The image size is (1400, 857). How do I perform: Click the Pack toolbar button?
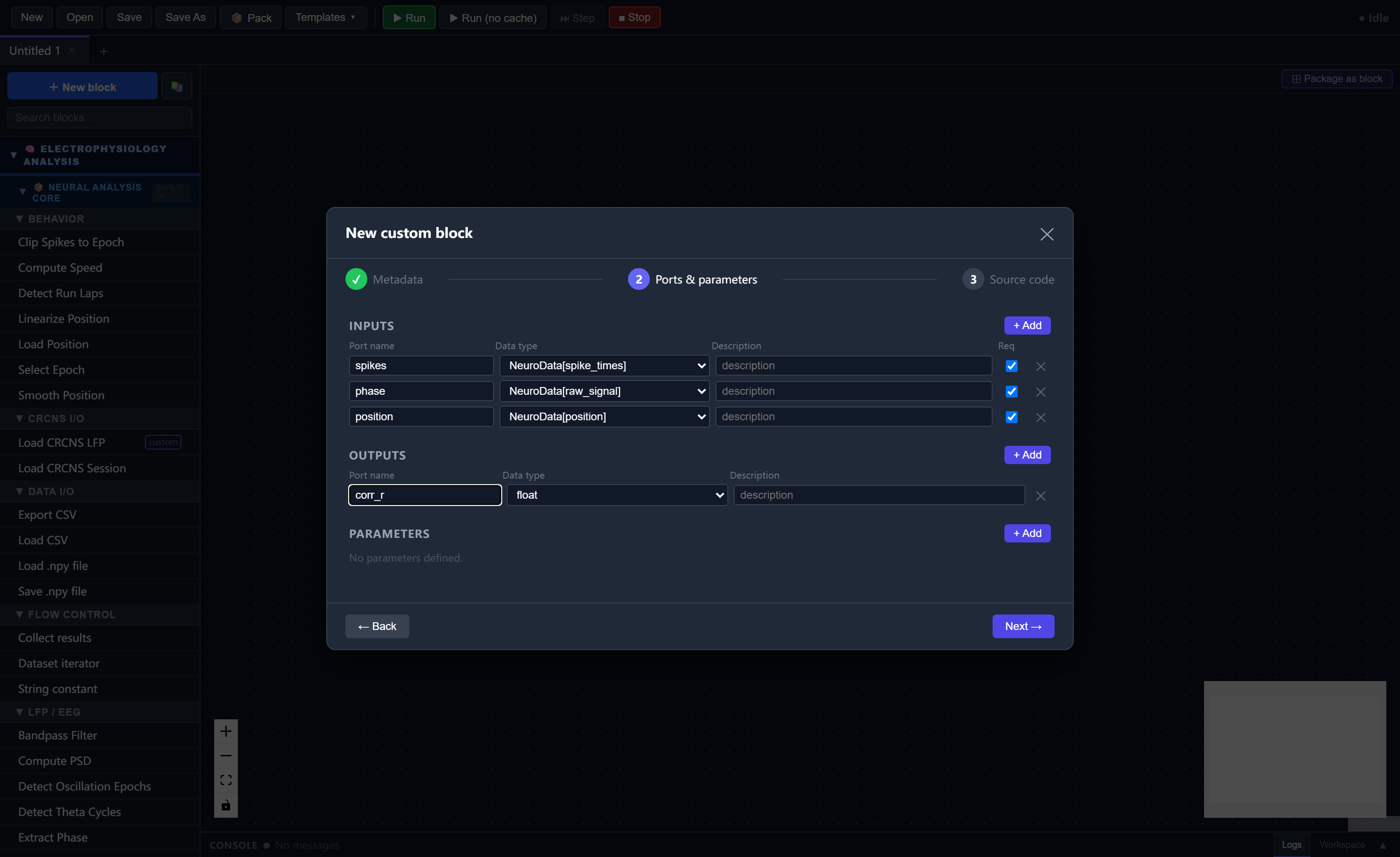click(251, 18)
